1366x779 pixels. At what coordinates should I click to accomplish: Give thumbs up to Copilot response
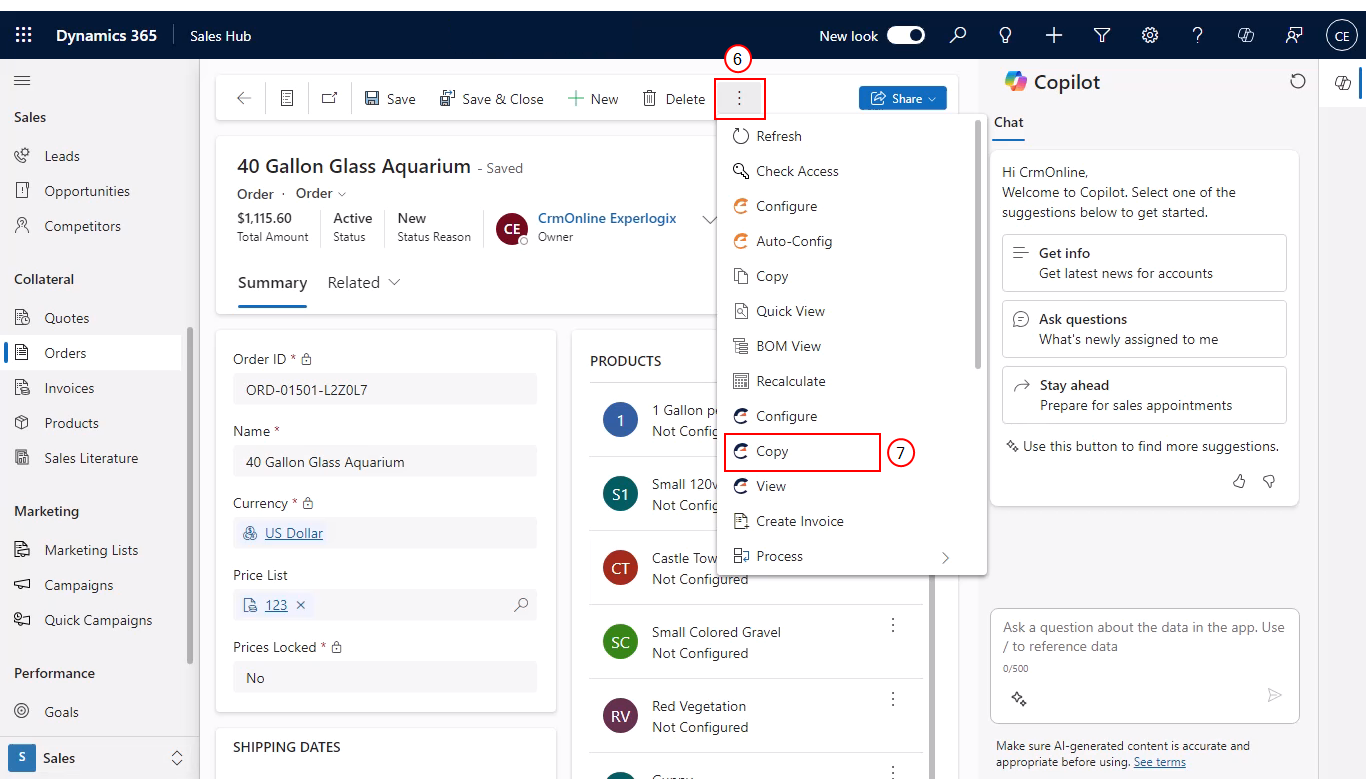(x=1240, y=481)
